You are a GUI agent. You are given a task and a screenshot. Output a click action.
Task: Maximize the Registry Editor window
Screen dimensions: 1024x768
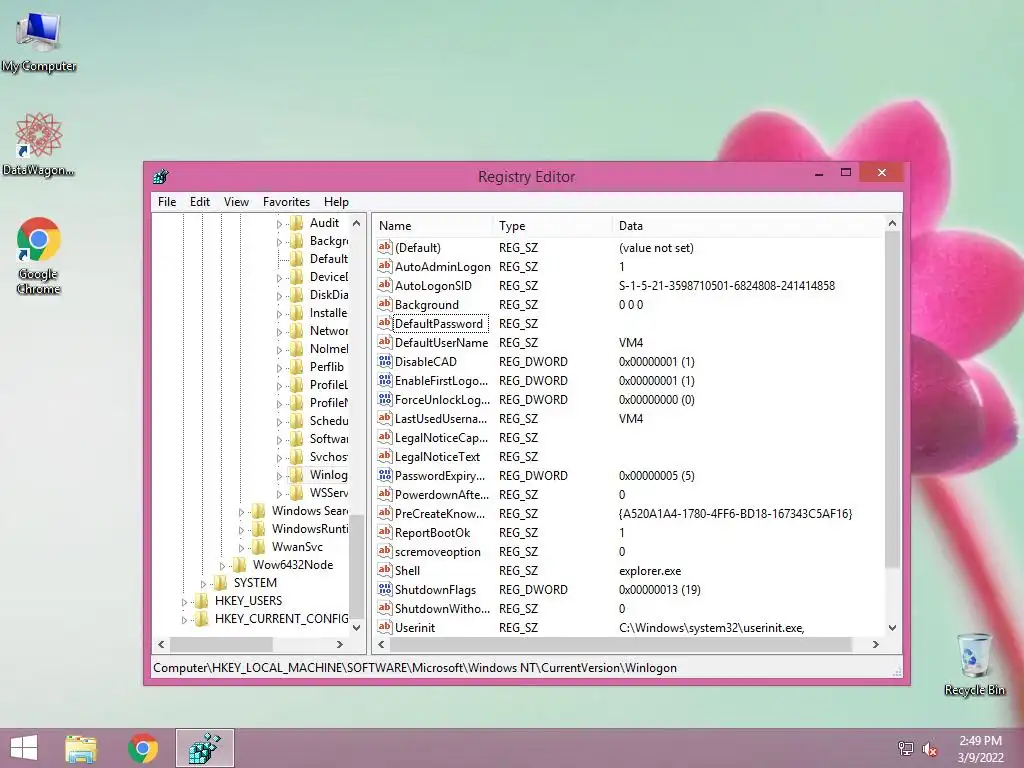pyautogui.click(x=846, y=172)
